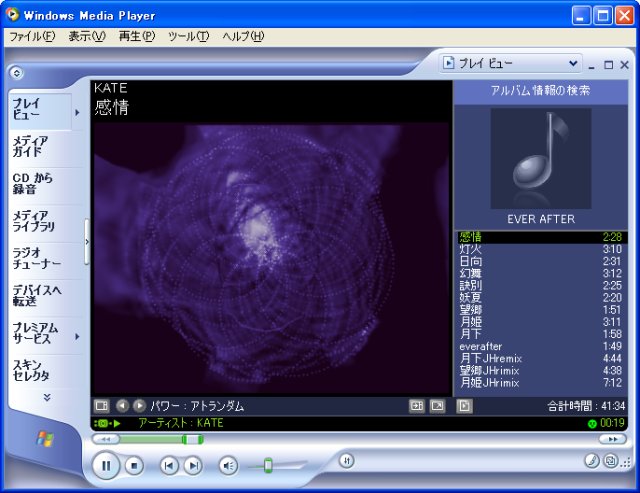
Task: Stop the current track
Action: [134, 466]
